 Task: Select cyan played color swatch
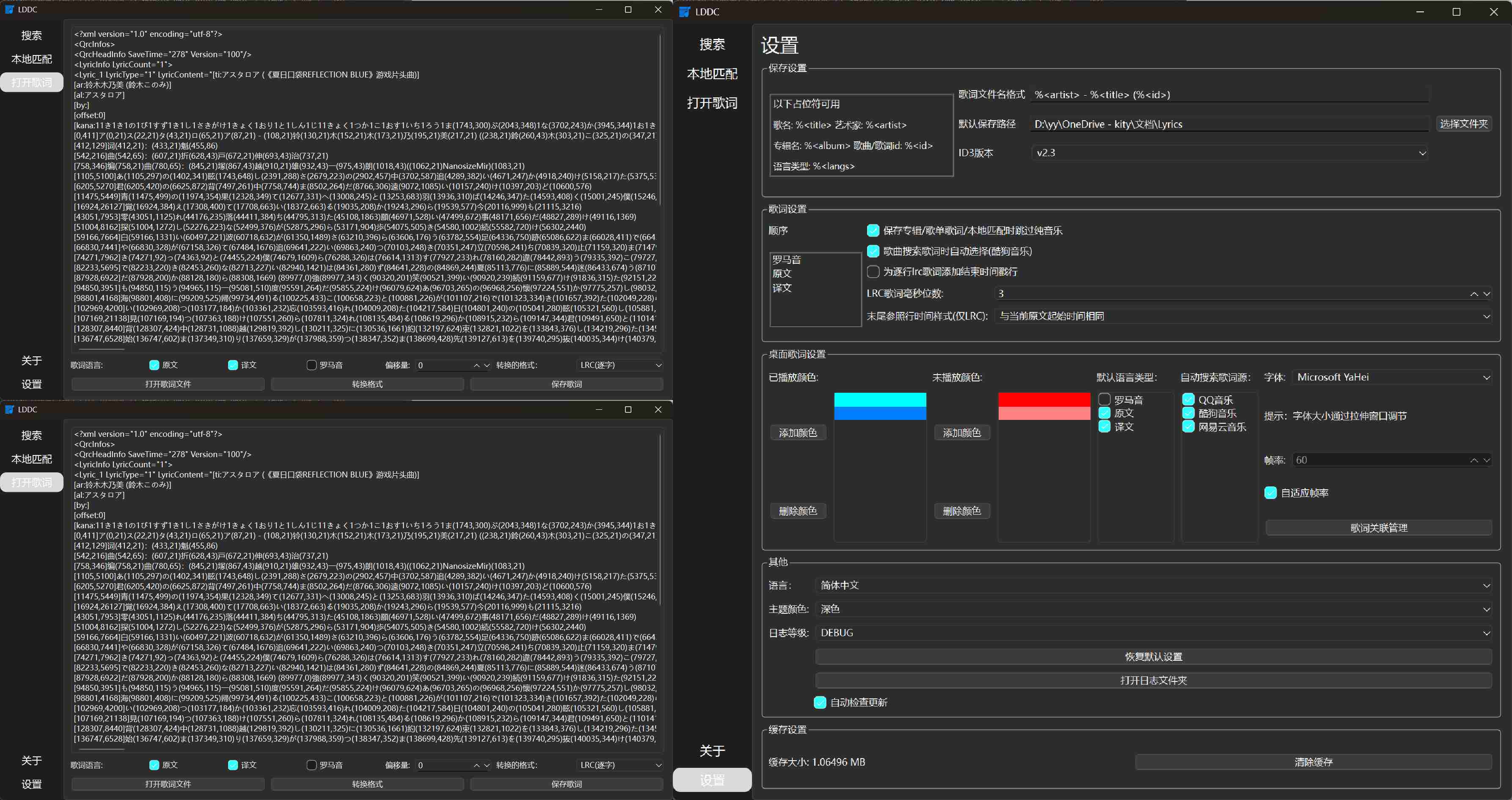[880, 400]
